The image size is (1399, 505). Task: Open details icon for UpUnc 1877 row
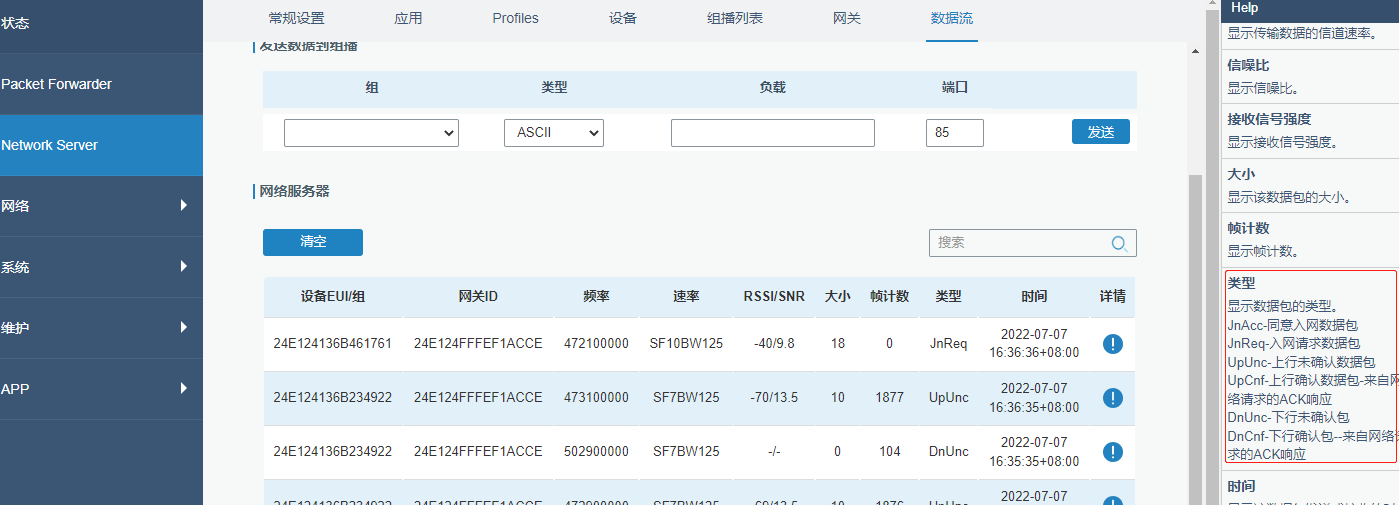pyautogui.click(x=1112, y=398)
